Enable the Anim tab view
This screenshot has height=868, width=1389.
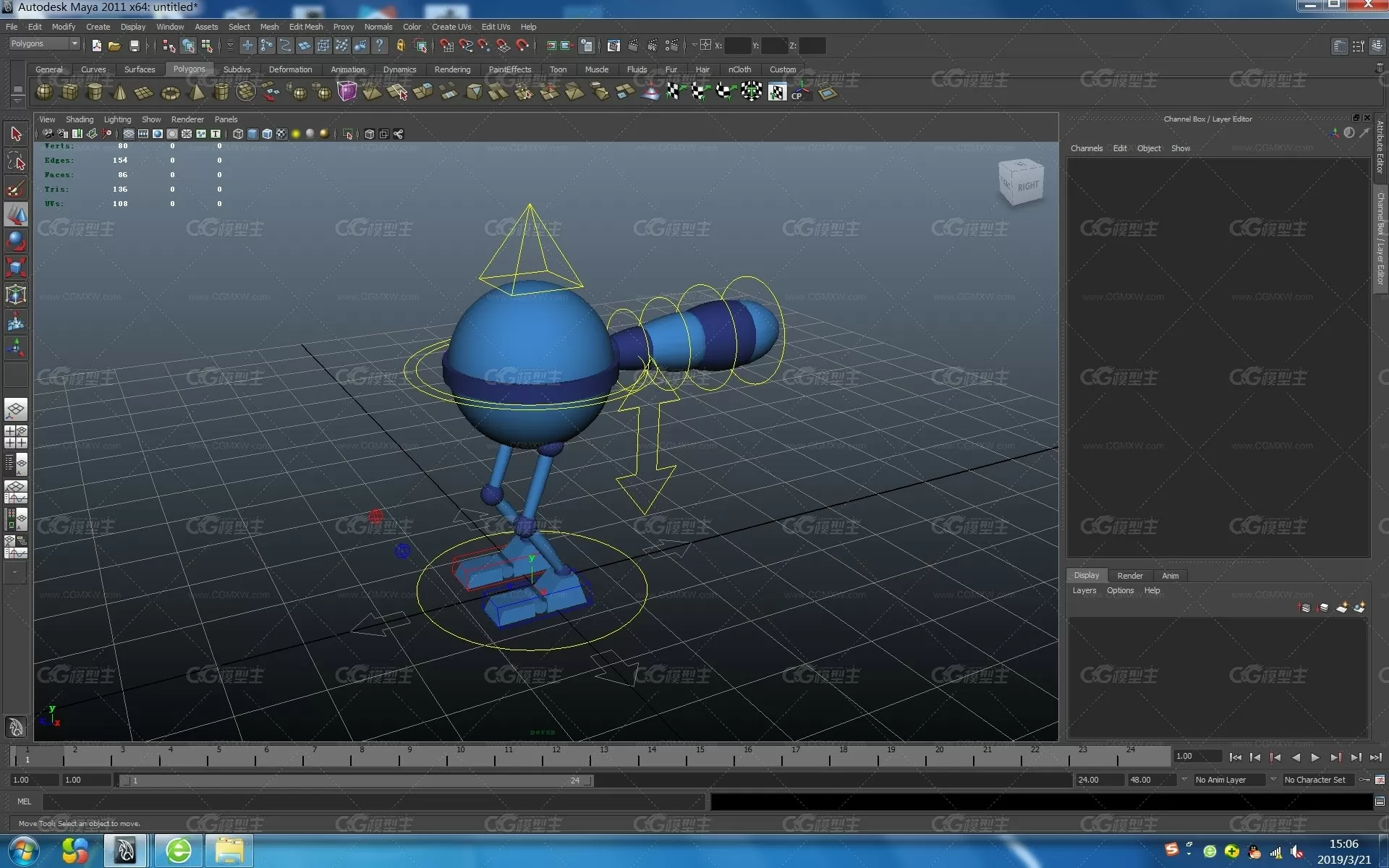pyautogui.click(x=1170, y=574)
